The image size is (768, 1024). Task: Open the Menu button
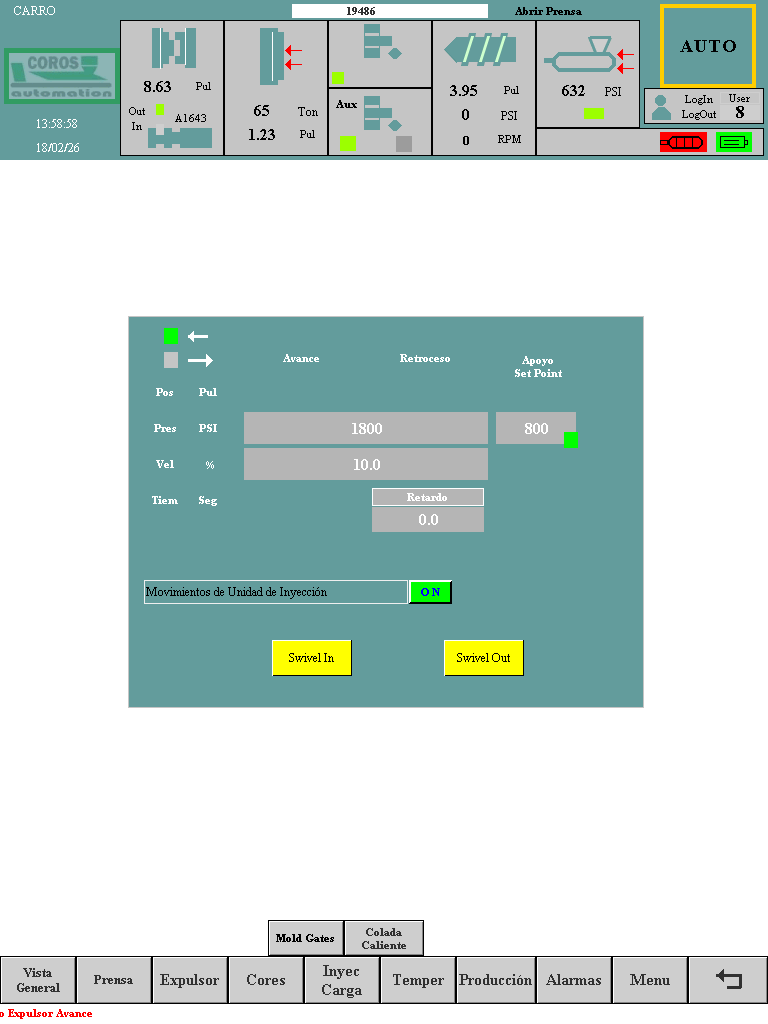(x=650, y=980)
